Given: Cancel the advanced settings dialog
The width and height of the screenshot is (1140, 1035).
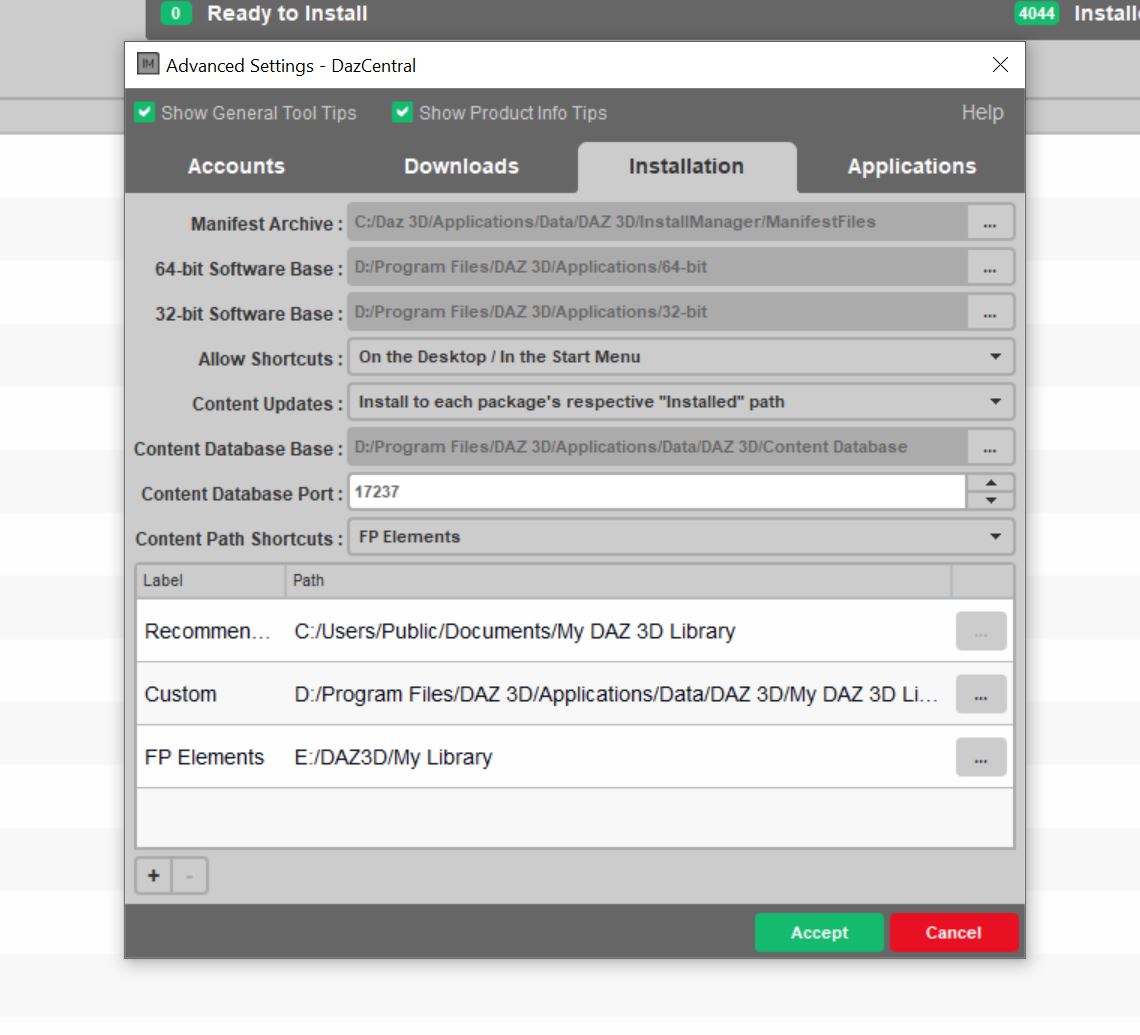Looking at the screenshot, I should 953,933.
